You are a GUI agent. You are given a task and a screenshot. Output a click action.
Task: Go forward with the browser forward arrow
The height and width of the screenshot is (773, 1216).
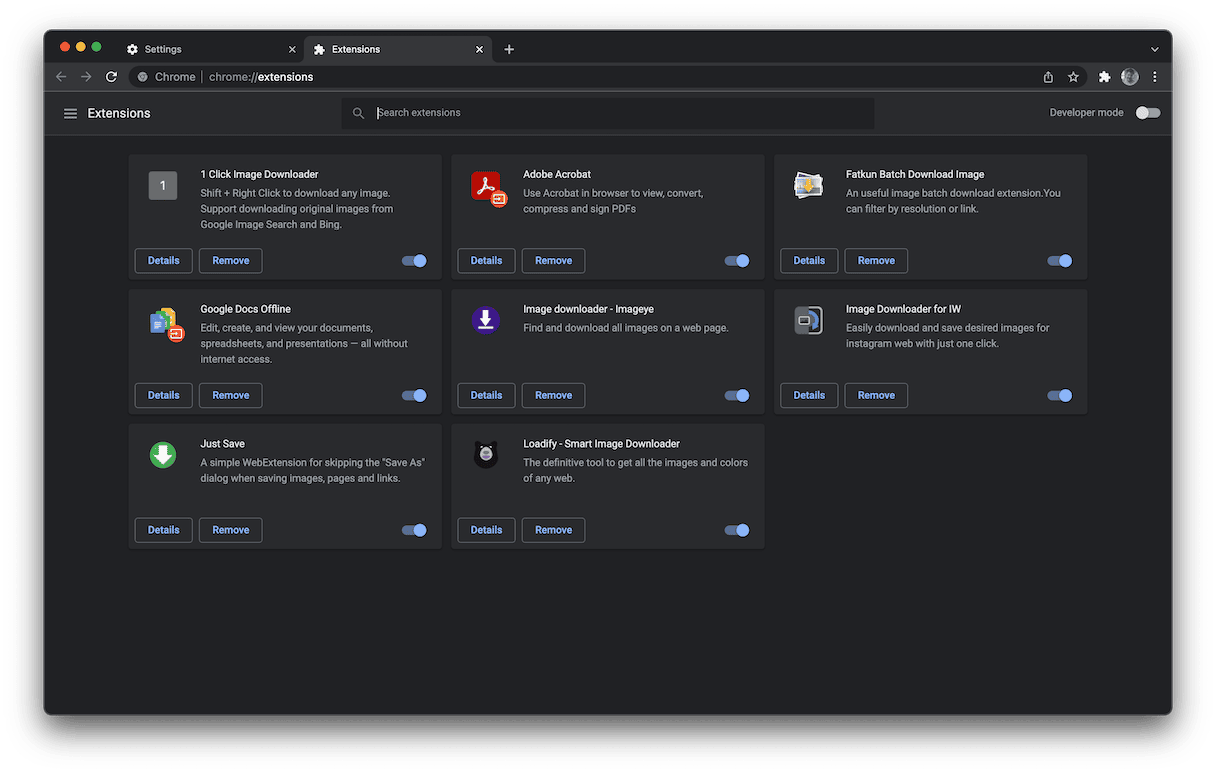[86, 77]
